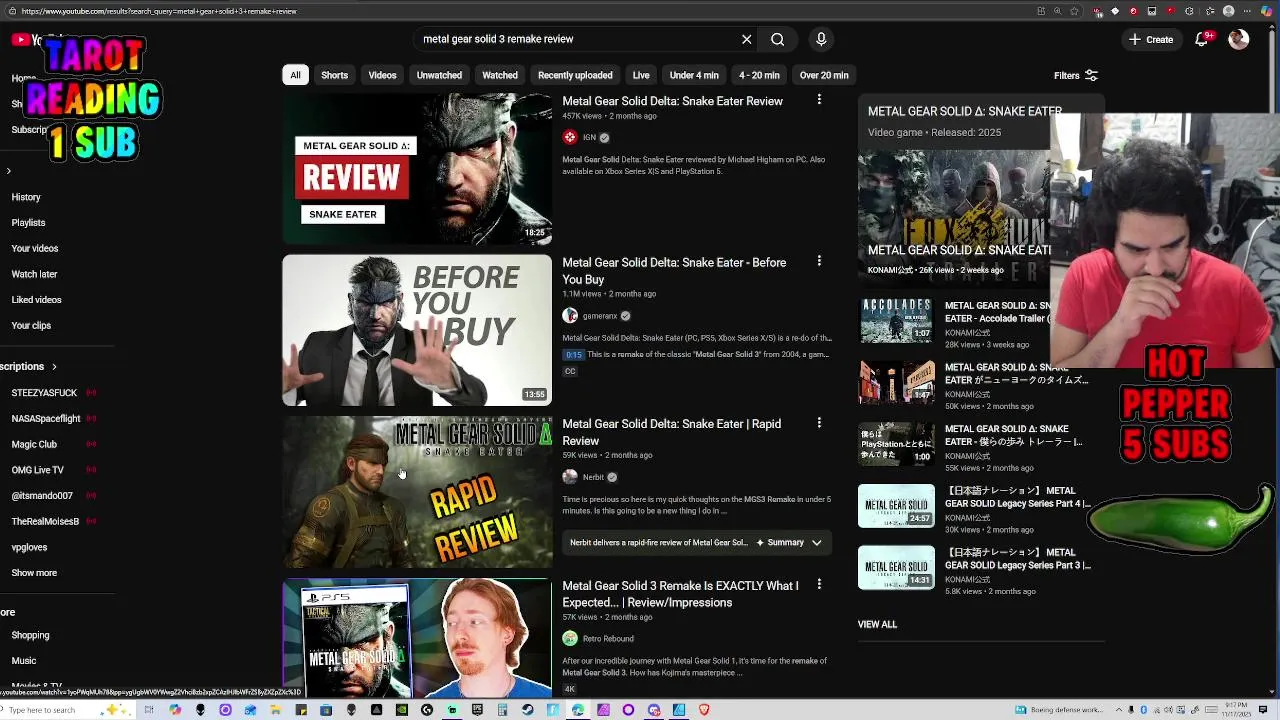
Task: Select the Over 20 min filter chip
Action: [x=824, y=75]
